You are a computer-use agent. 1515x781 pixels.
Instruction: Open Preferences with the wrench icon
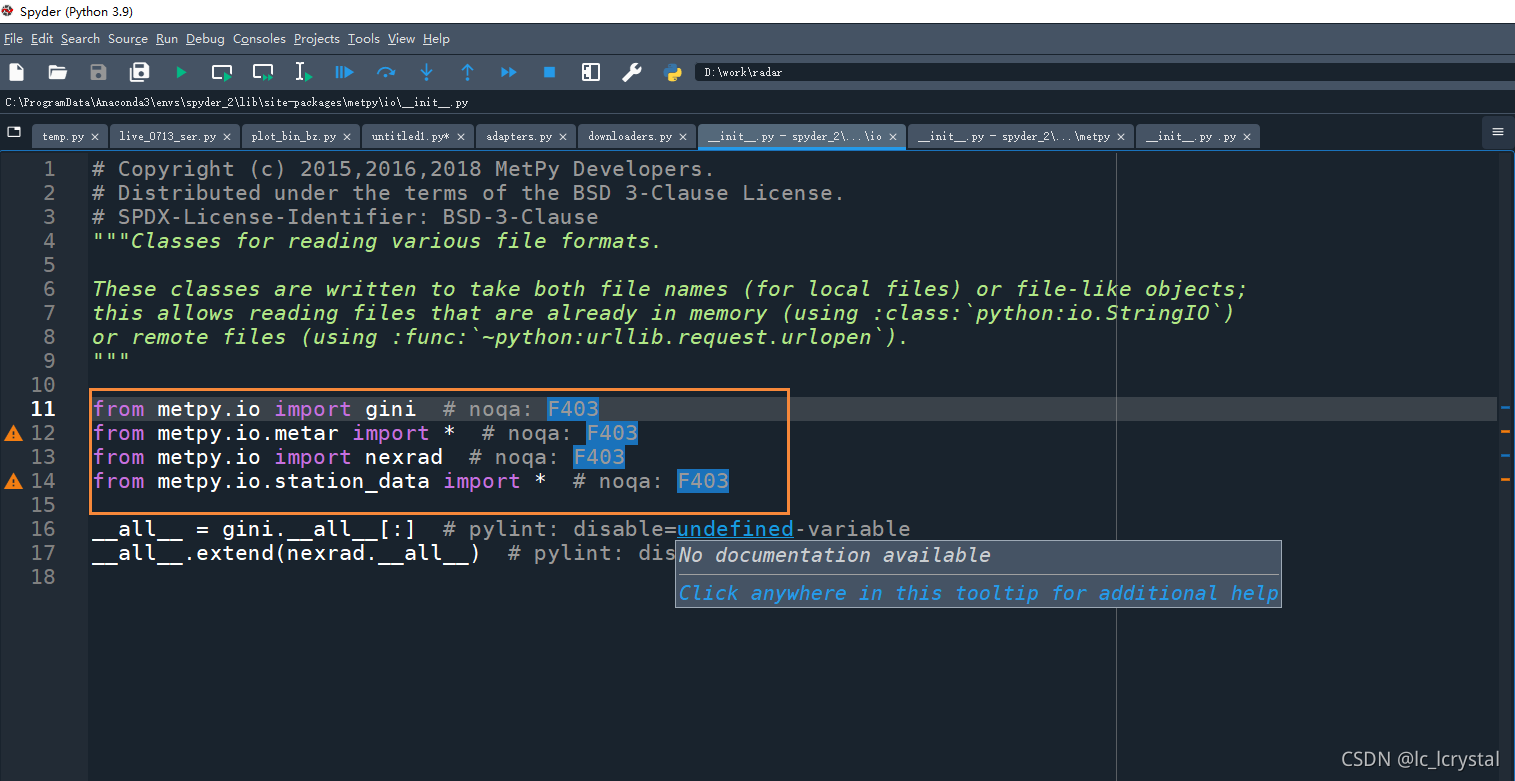tap(631, 72)
